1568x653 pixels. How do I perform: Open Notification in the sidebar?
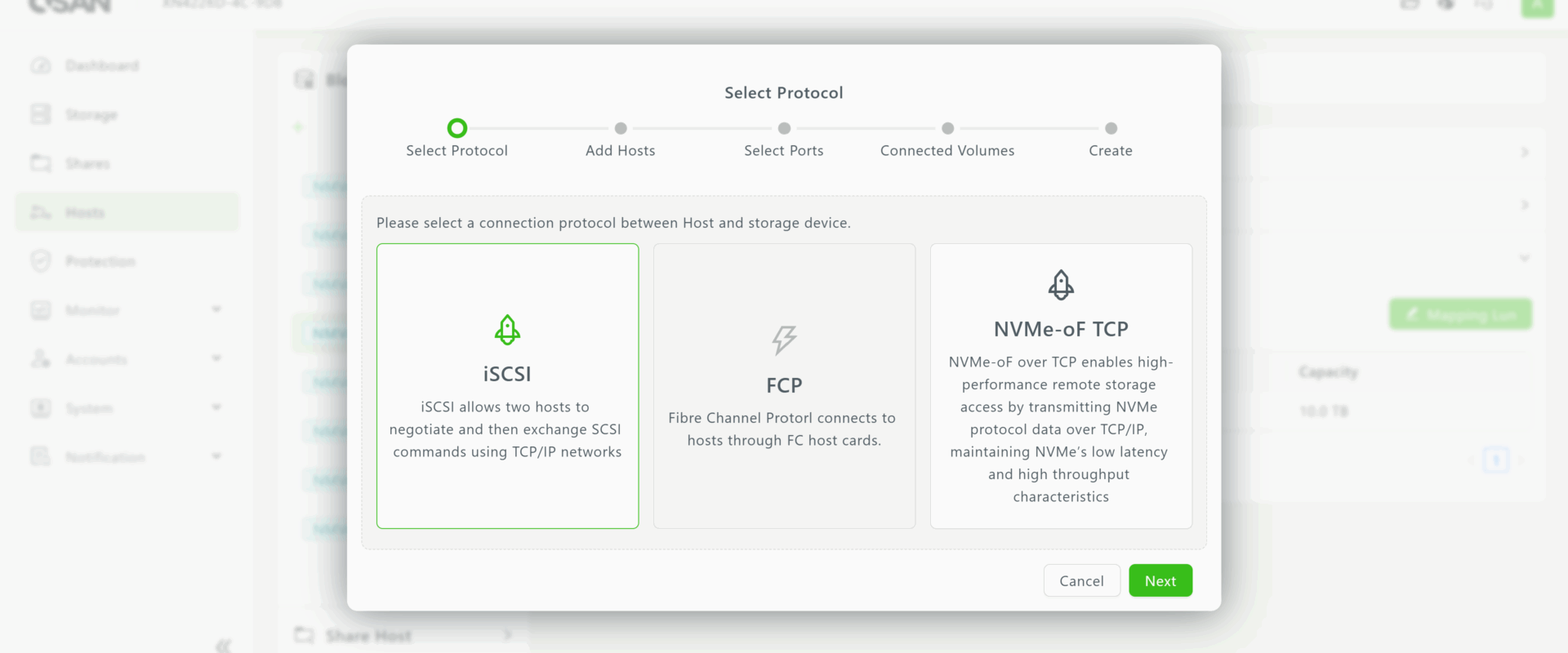(105, 457)
